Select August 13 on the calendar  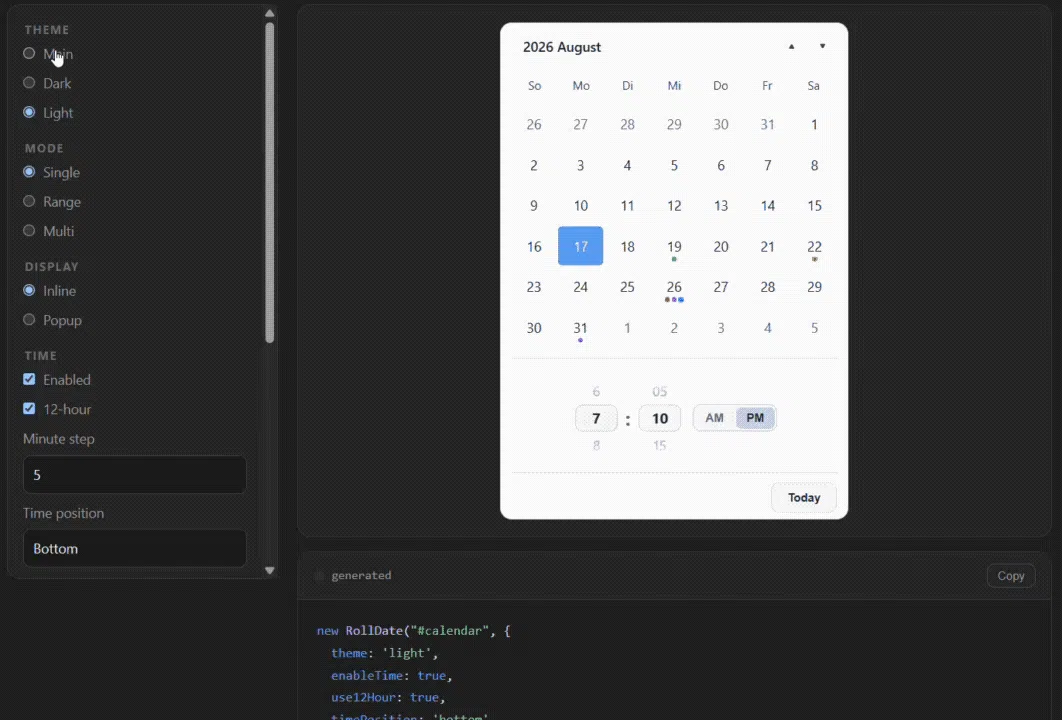721,206
